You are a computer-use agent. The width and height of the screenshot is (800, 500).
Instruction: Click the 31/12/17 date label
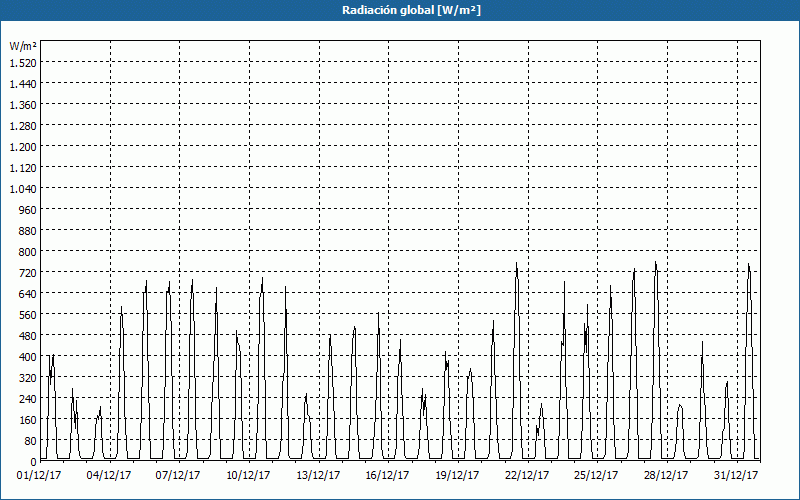pyautogui.click(x=736, y=475)
